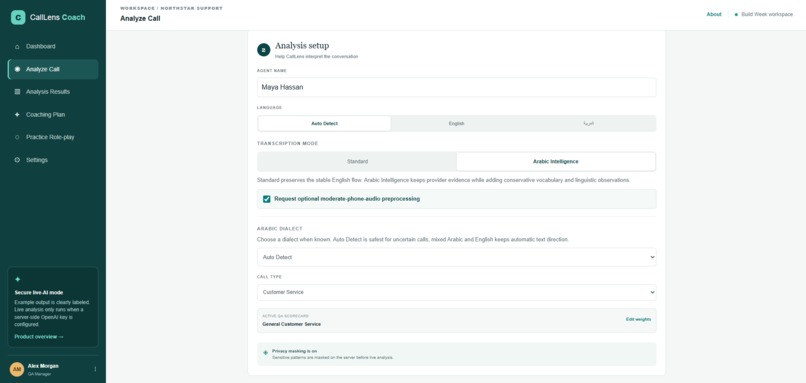
Task: Open the Arabic Dialect dropdown
Action: 456,257
